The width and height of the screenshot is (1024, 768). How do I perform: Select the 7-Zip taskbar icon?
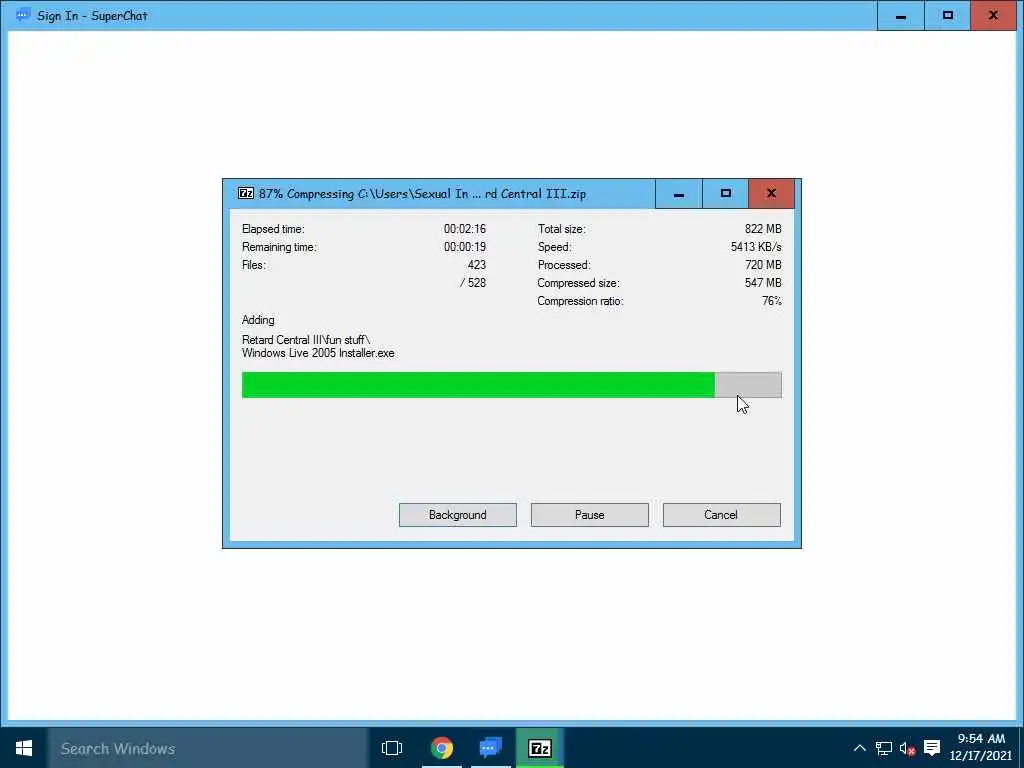(x=539, y=748)
